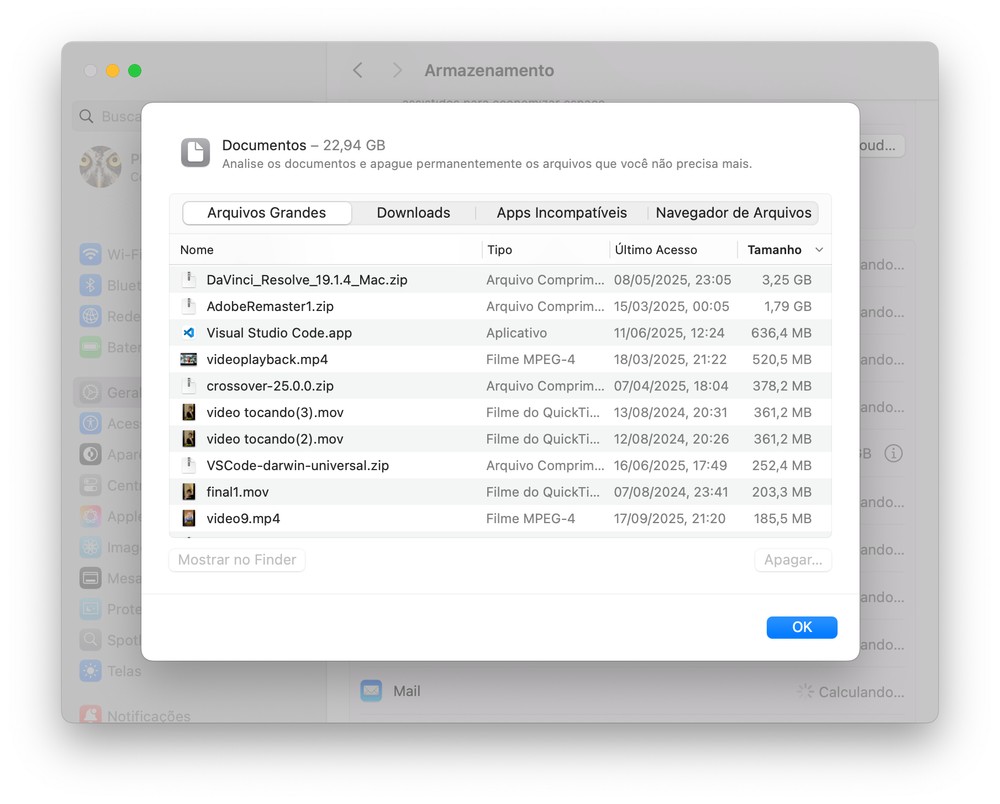
Task: Click the crossover-25.0.0.zip archive icon
Action: click(x=188, y=386)
